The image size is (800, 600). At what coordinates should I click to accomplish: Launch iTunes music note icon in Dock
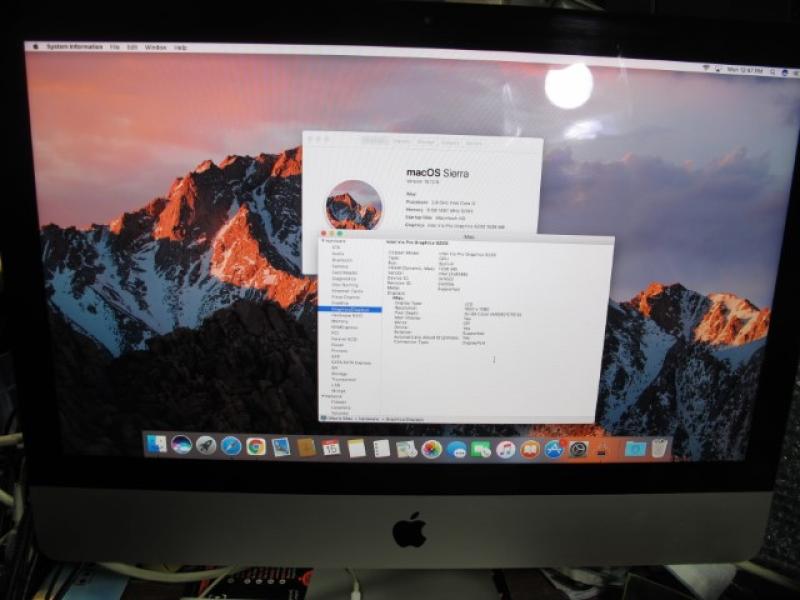pos(505,449)
